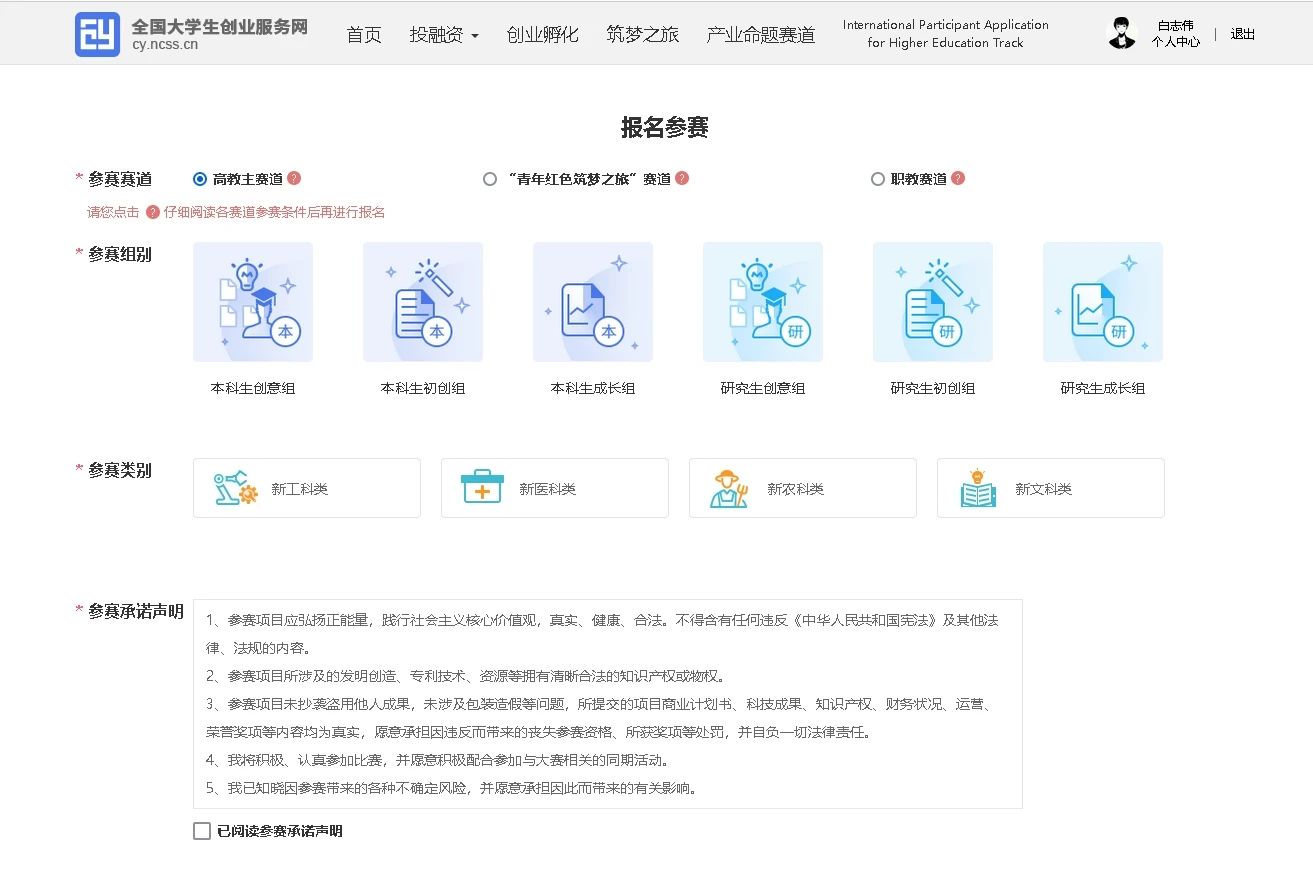Click the 全国大学生创业服务网 site title
This screenshot has width=1313, height=880.
pyautogui.click(x=219, y=26)
